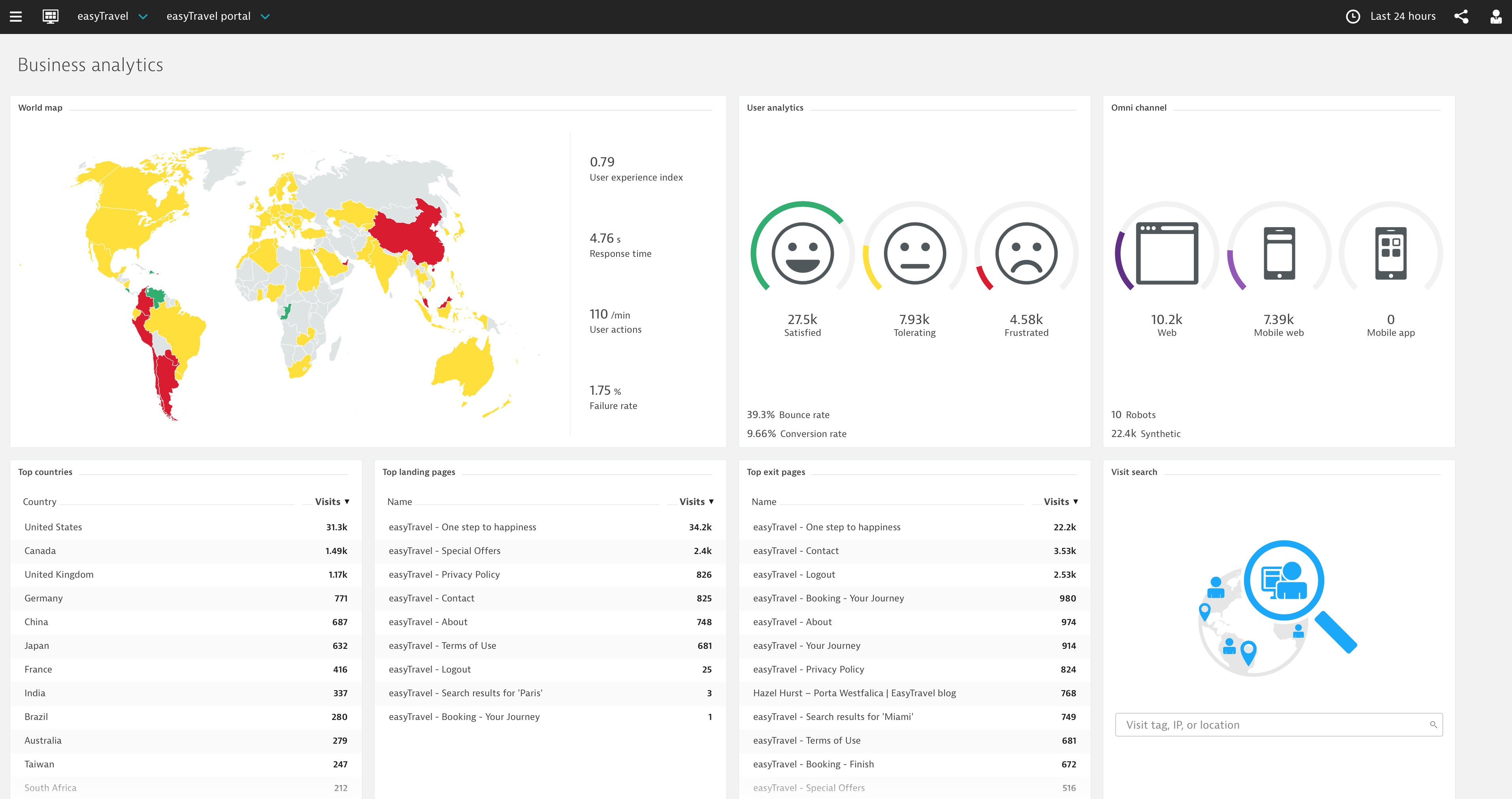The width and height of the screenshot is (1512, 799).
Task: Open landing page 'Booking - Your Journey'
Action: tap(464, 717)
